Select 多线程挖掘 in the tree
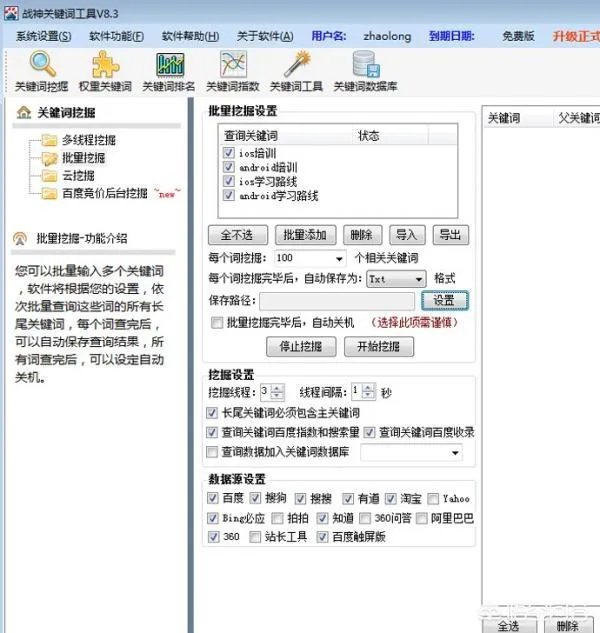The image size is (600, 633). click(88, 140)
